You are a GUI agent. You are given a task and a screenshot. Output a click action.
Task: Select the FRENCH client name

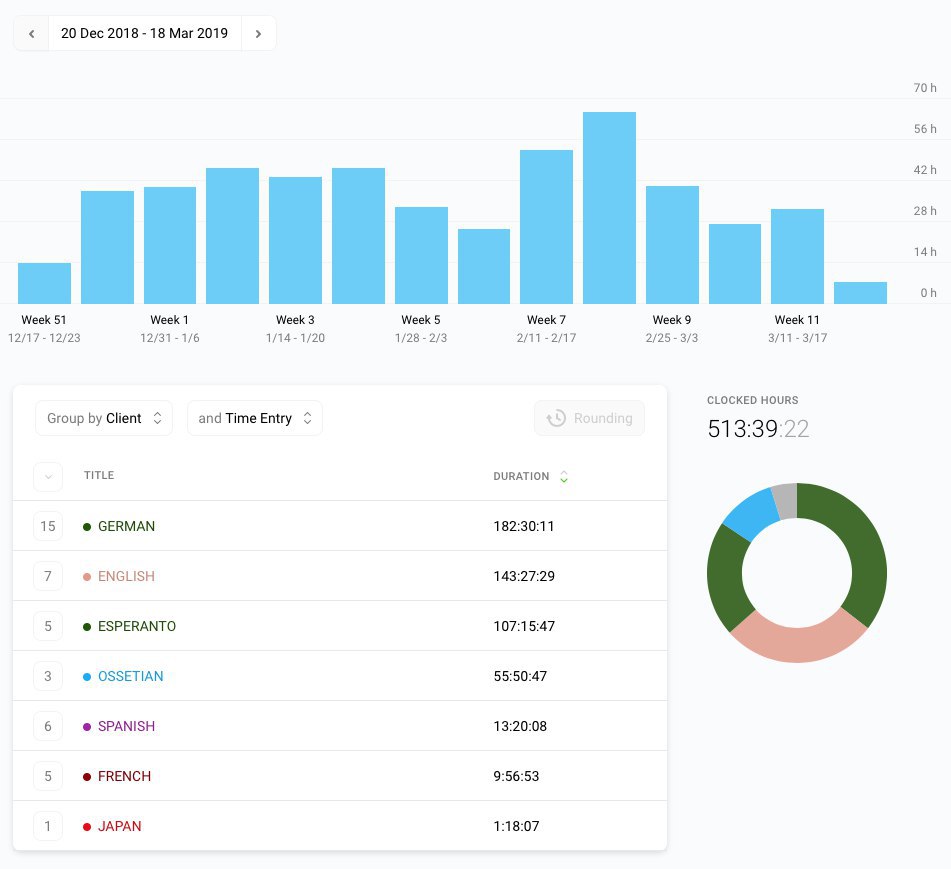pyautogui.click(x=124, y=776)
